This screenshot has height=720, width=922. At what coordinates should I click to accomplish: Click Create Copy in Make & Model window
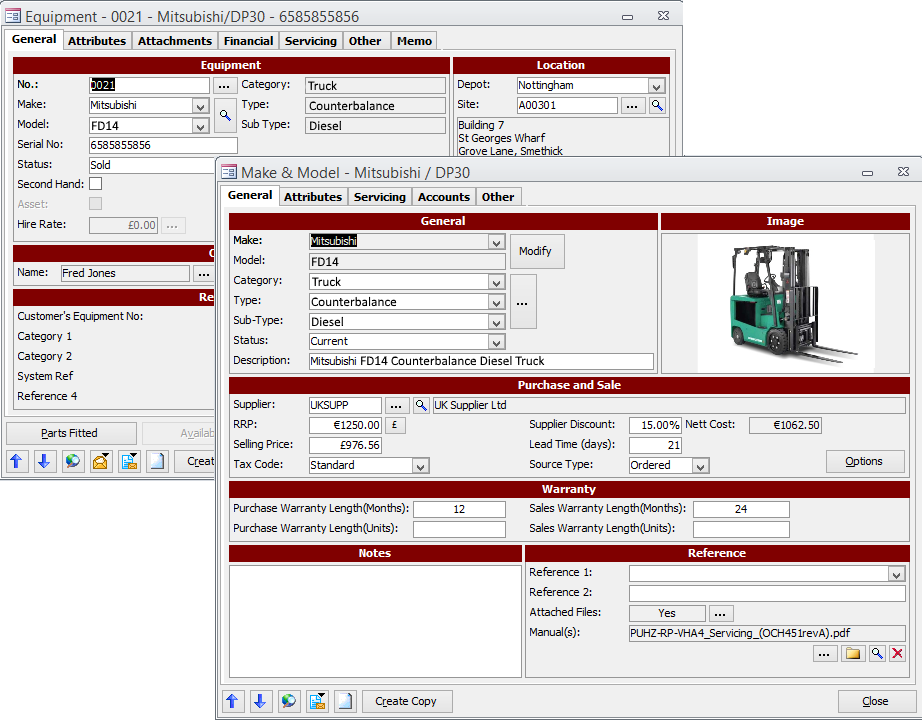(407, 701)
